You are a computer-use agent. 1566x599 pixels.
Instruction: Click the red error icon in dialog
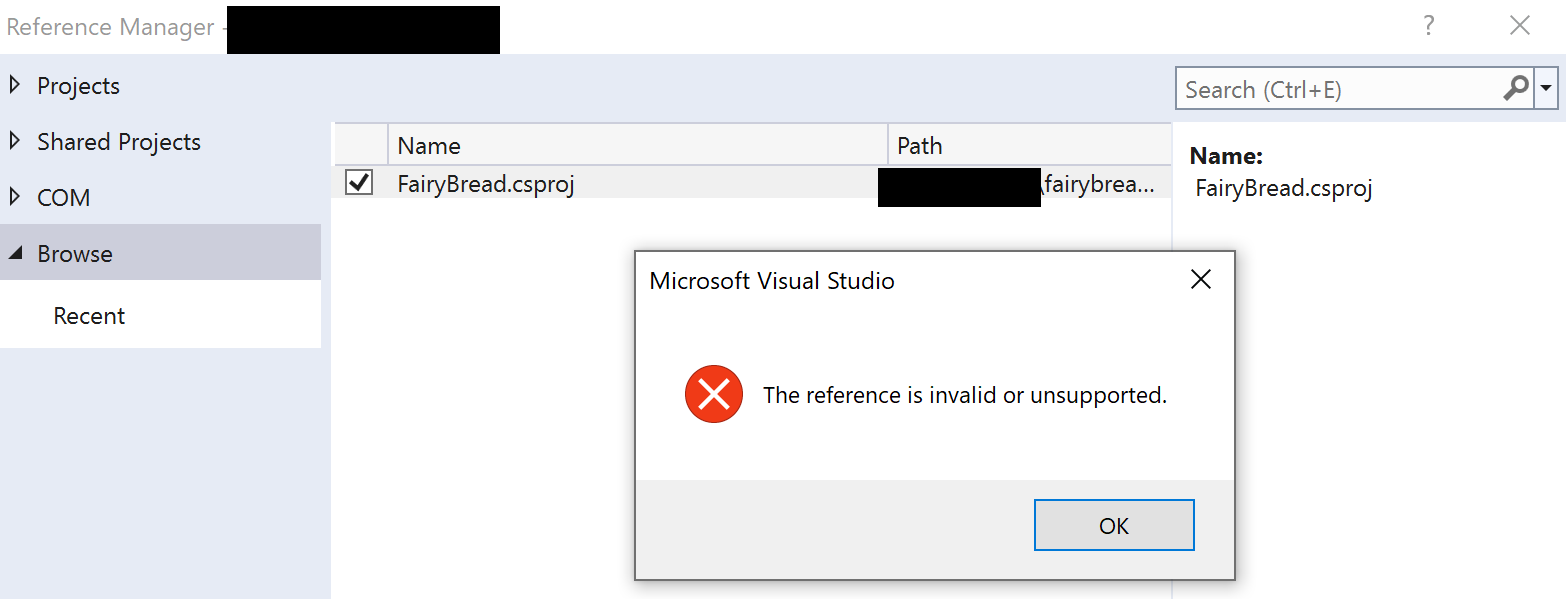click(x=714, y=394)
